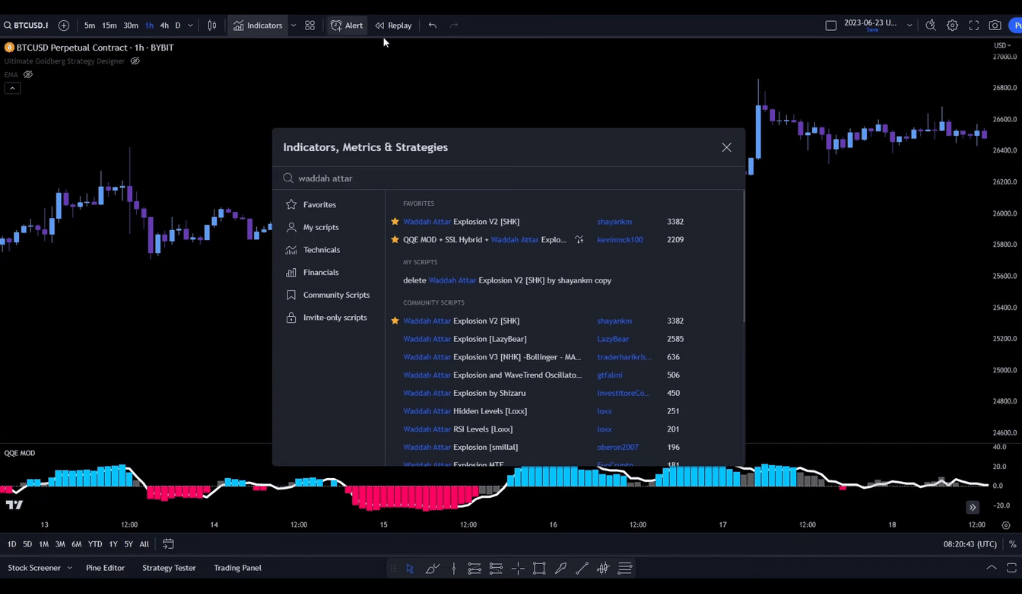The width and height of the screenshot is (1022, 594).
Task: Switch to the 5m timeframe
Action: coord(89,25)
